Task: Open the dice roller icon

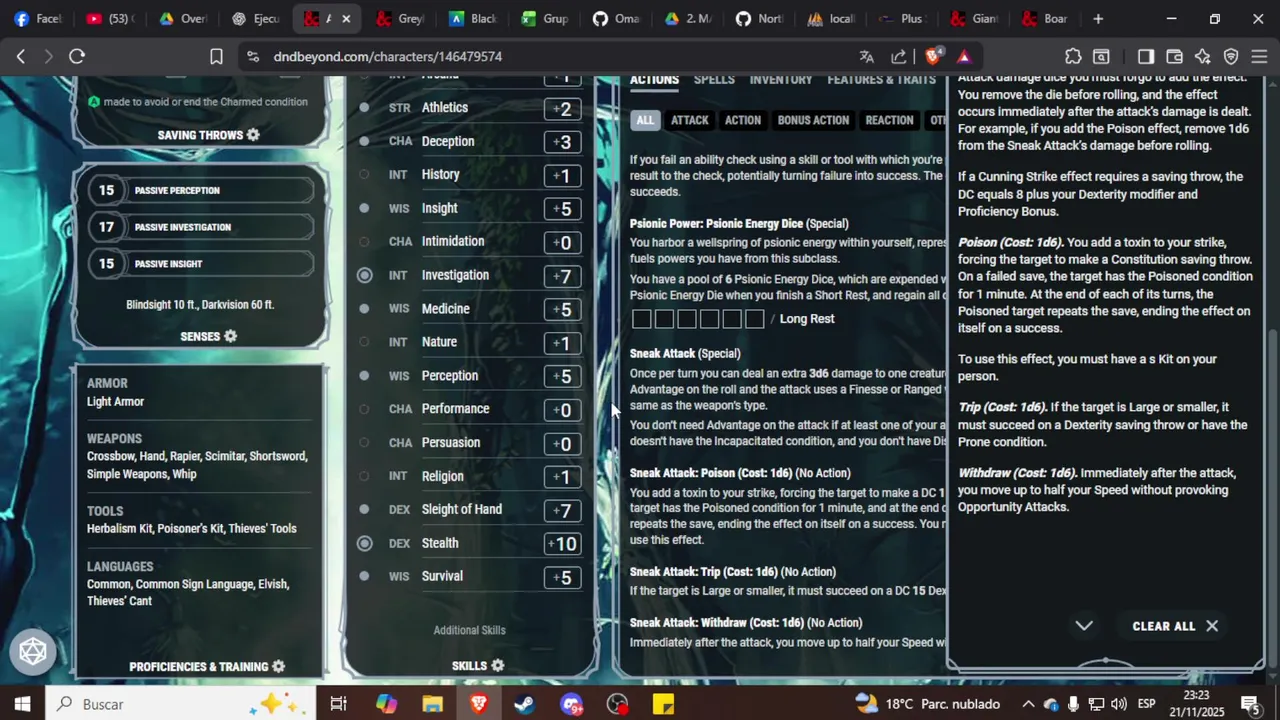Action: pos(33,652)
